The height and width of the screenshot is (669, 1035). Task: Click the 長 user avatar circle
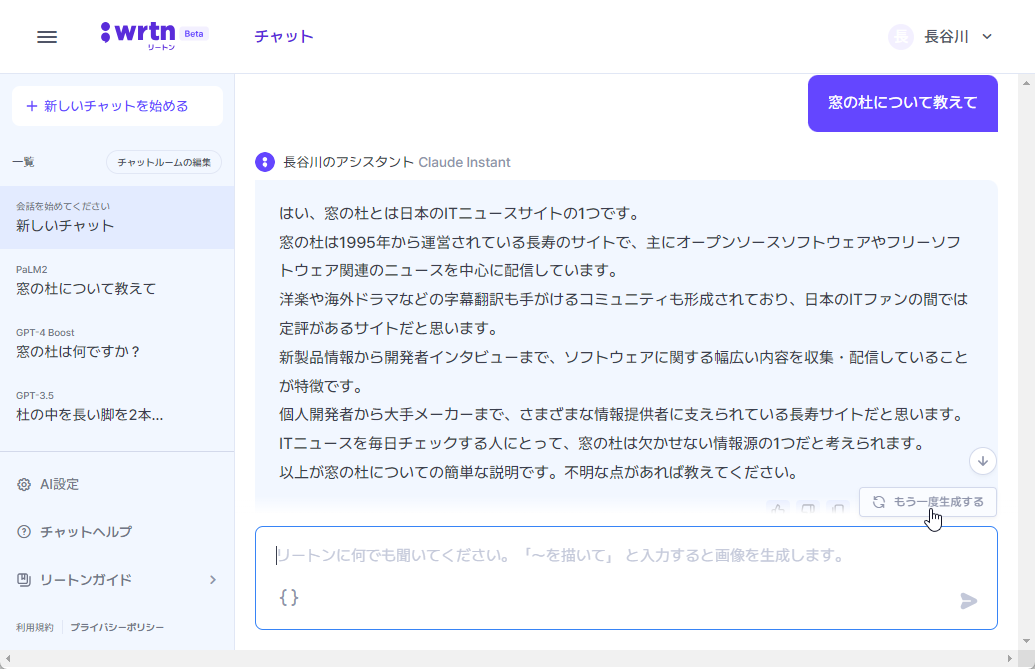[x=901, y=37]
